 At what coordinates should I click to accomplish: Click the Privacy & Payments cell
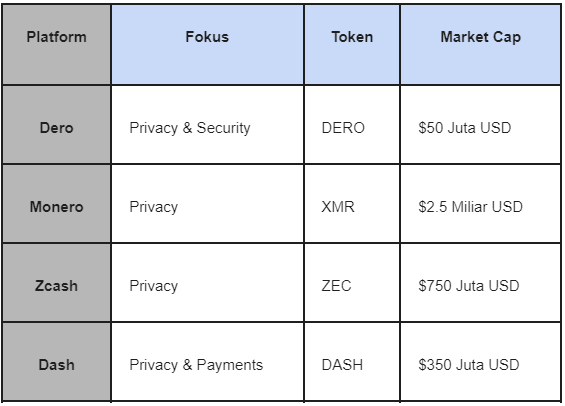tap(207, 362)
